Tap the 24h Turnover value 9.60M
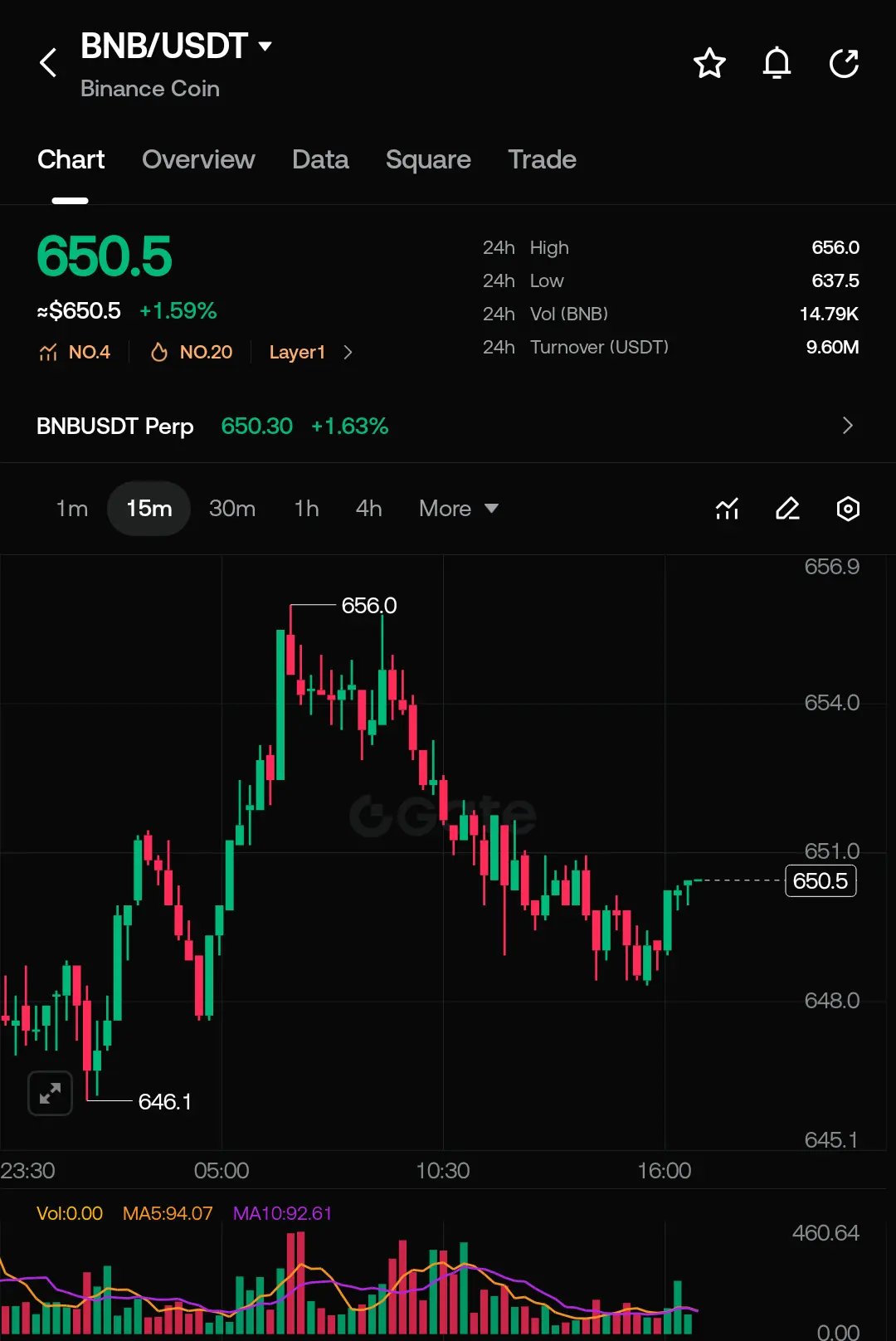The width and height of the screenshot is (896, 1341). point(832,347)
